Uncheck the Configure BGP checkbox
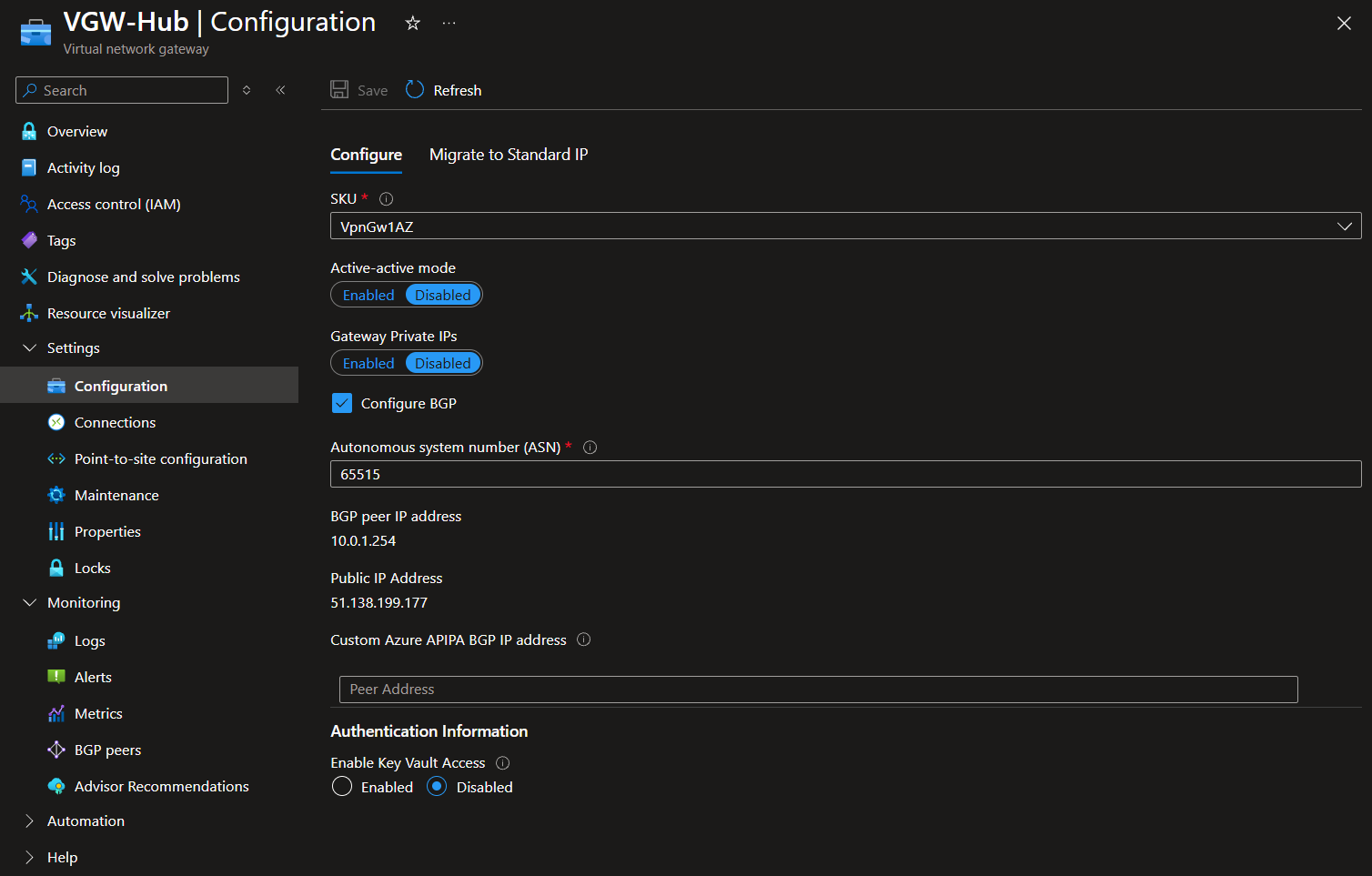The height and width of the screenshot is (876, 1372). [x=342, y=403]
